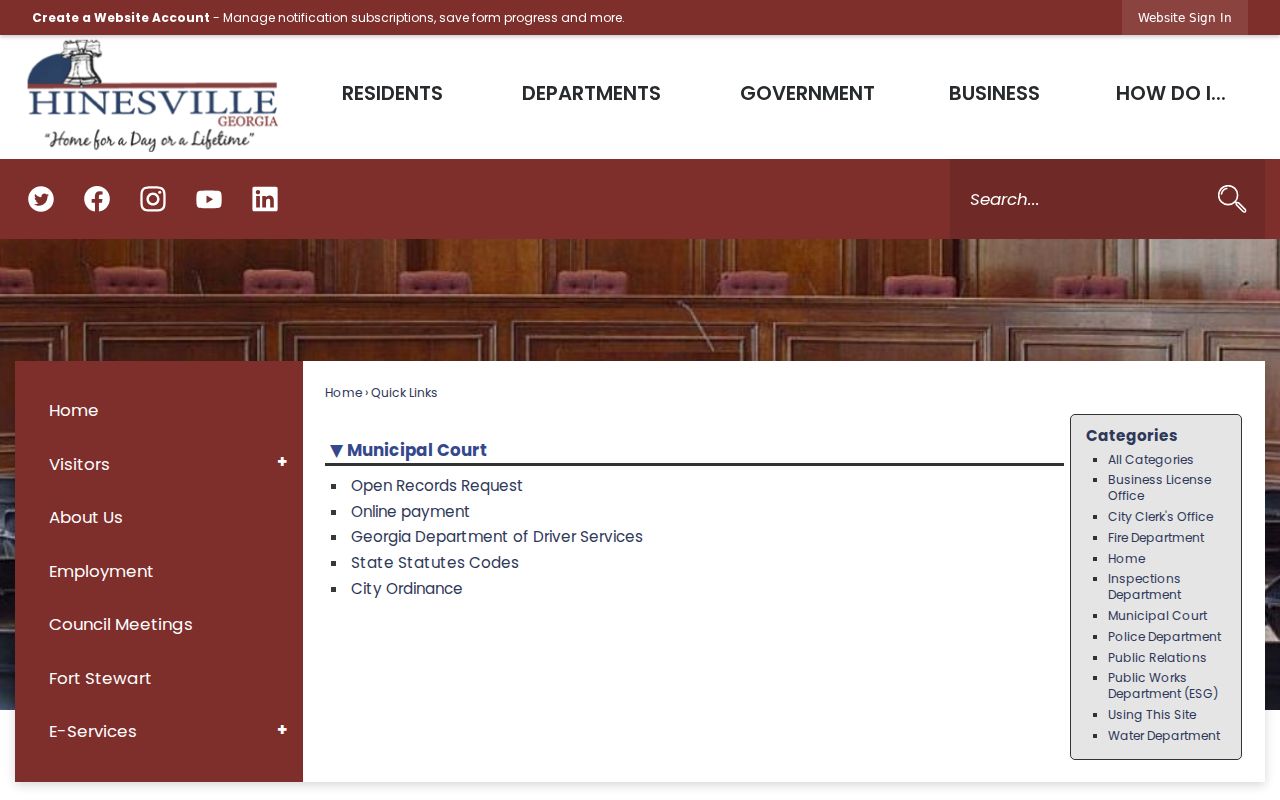Open Council Meetings in the sidebar
The height and width of the screenshot is (800, 1280).
pyautogui.click(x=121, y=624)
